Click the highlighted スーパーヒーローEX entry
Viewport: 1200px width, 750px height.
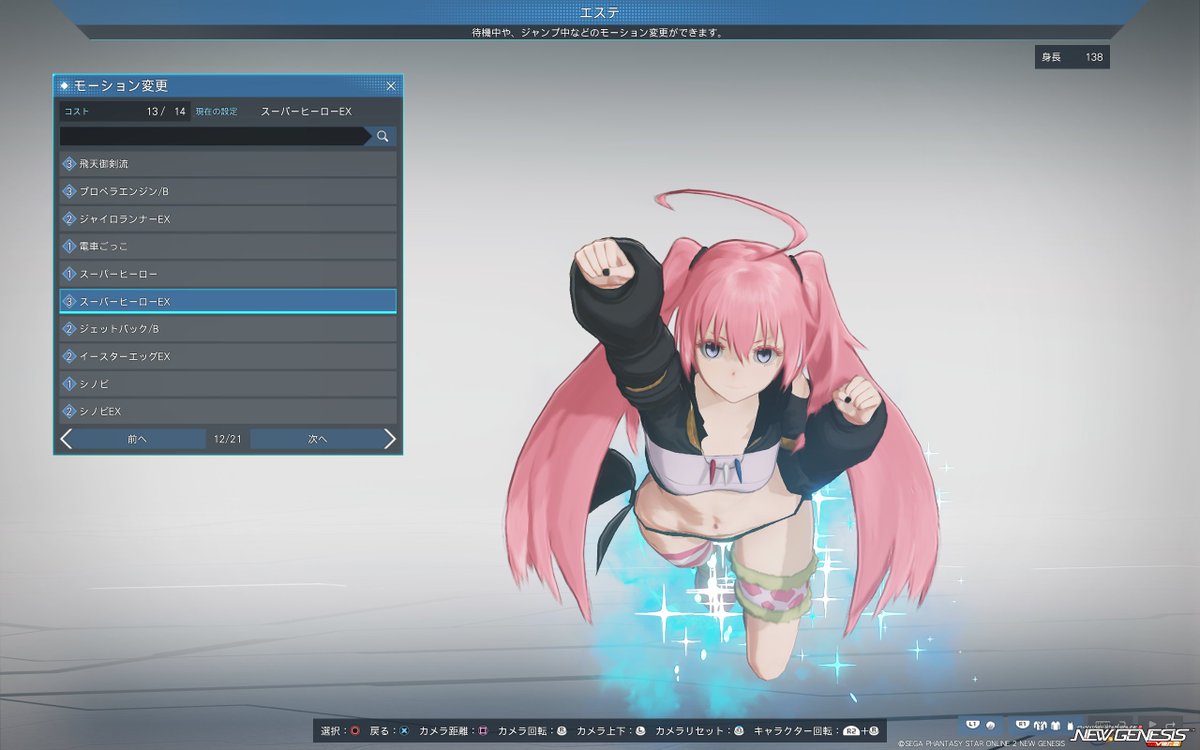[228, 301]
